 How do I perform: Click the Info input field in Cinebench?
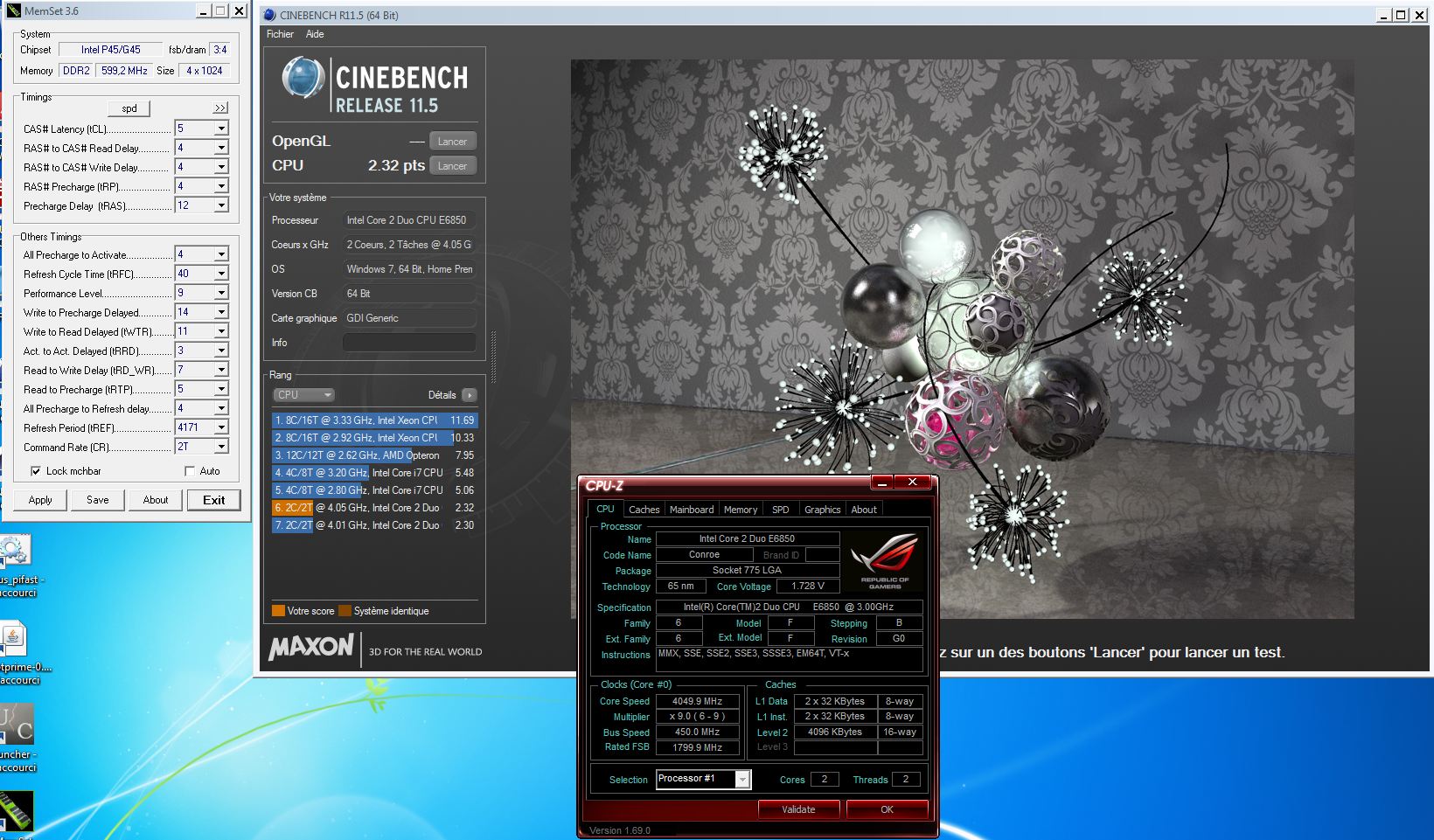pos(409,343)
